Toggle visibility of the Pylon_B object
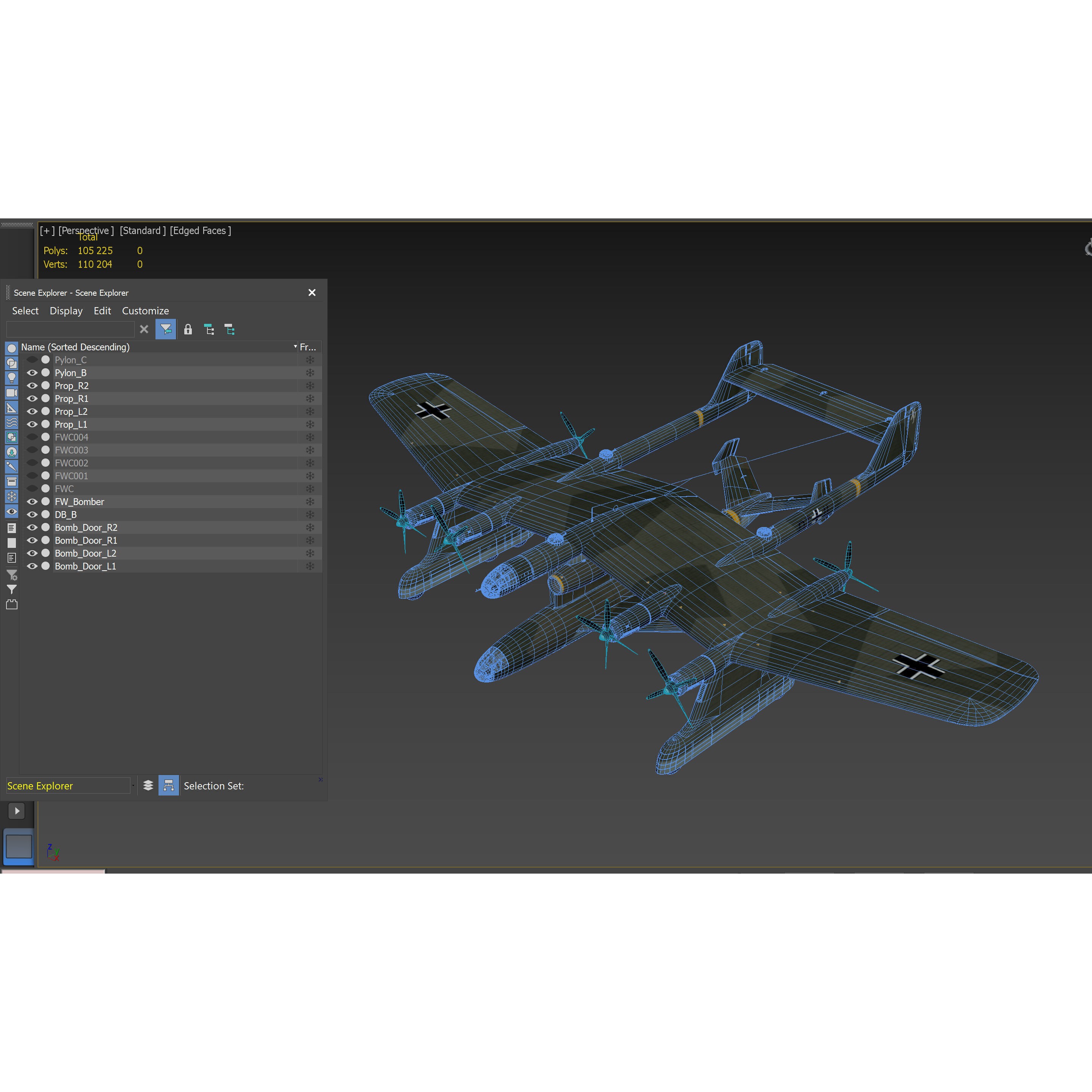This screenshot has width=1092, height=1092. 32,372
